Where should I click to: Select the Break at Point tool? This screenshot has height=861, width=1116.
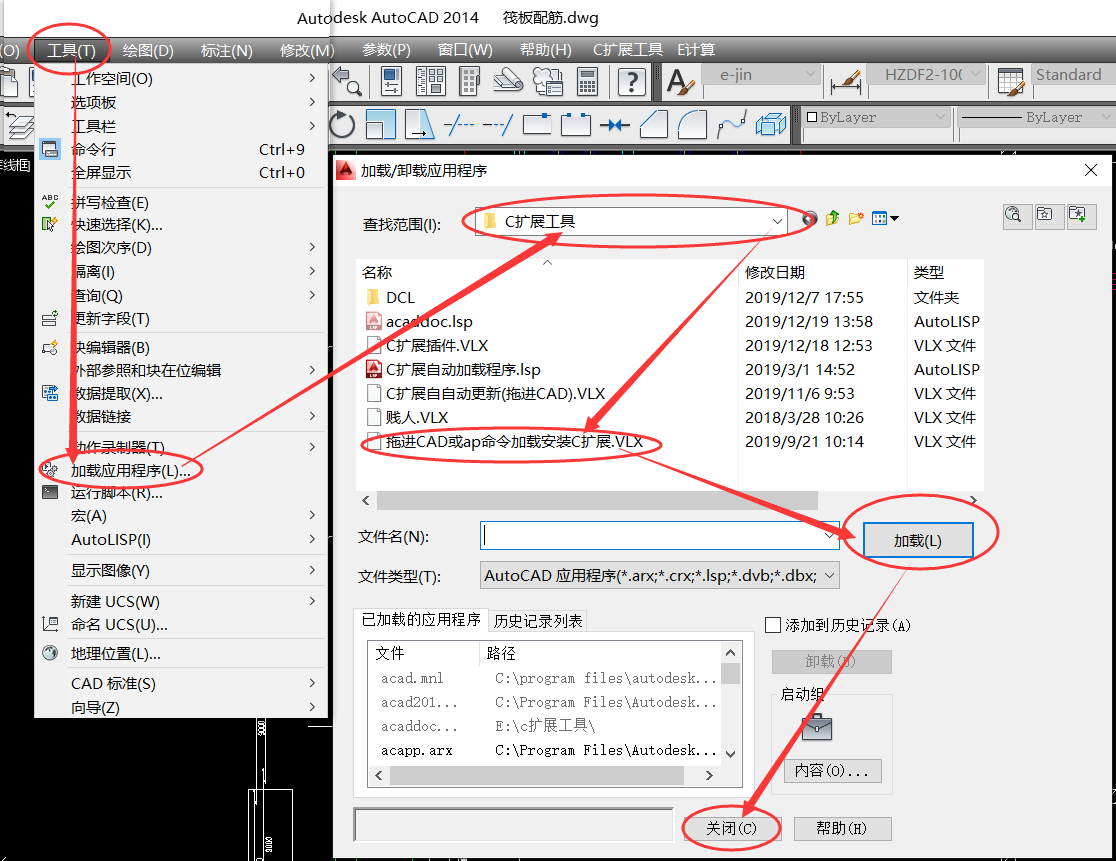point(537,125)
